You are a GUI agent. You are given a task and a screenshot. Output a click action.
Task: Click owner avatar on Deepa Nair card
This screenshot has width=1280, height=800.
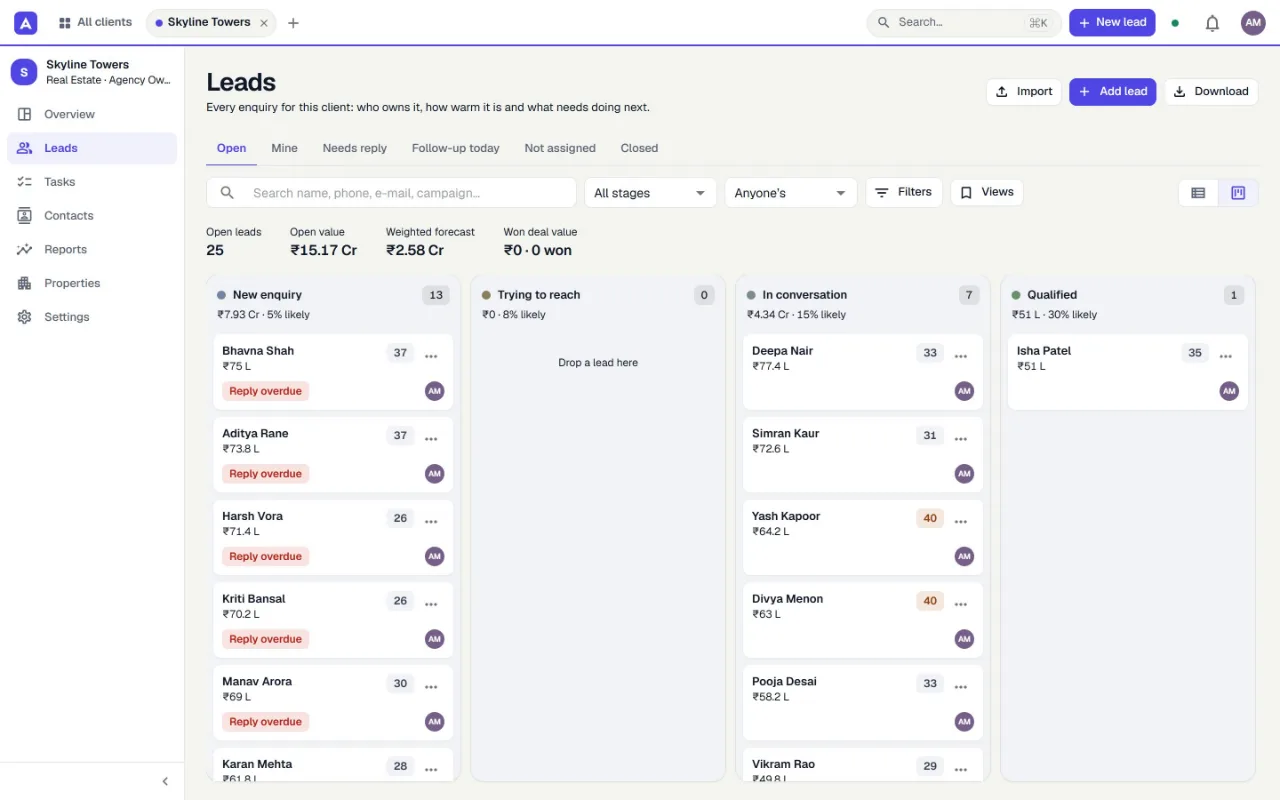[964, 391]
